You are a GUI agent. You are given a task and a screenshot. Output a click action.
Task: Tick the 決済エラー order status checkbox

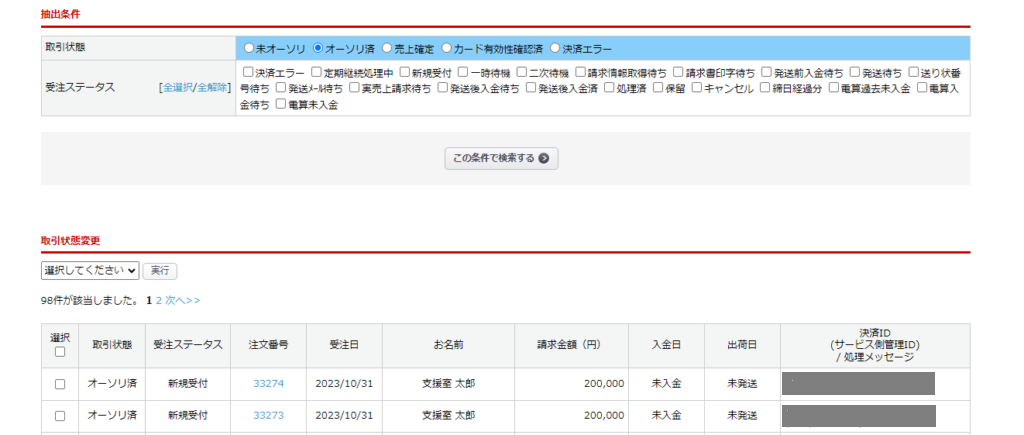(248, 72)
